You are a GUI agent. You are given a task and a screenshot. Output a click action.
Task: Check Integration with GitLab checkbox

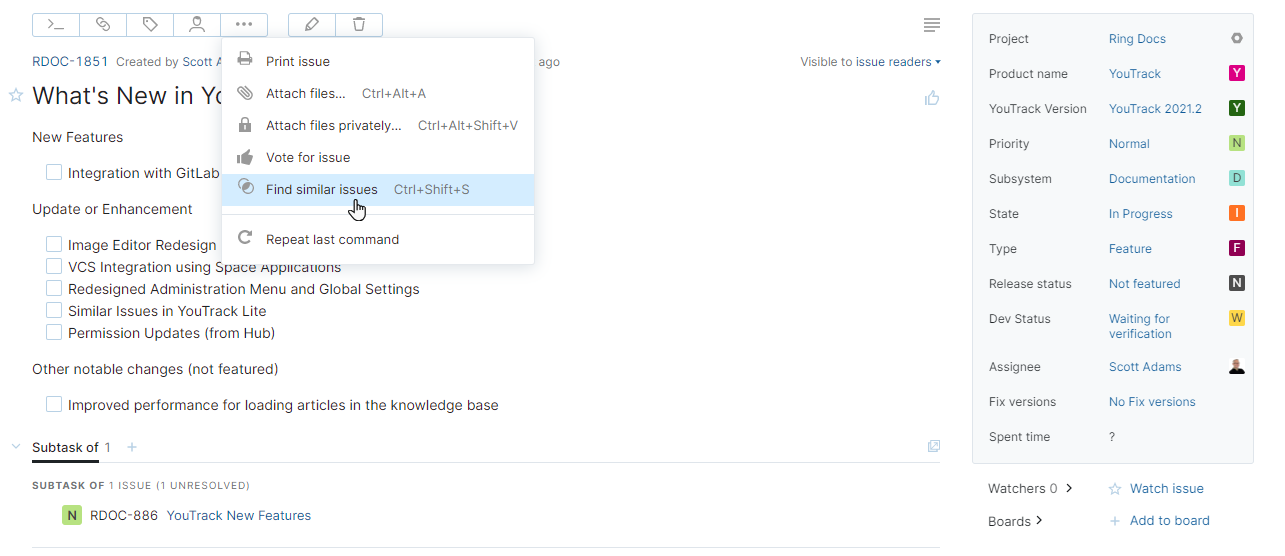(x=54, y=172)
